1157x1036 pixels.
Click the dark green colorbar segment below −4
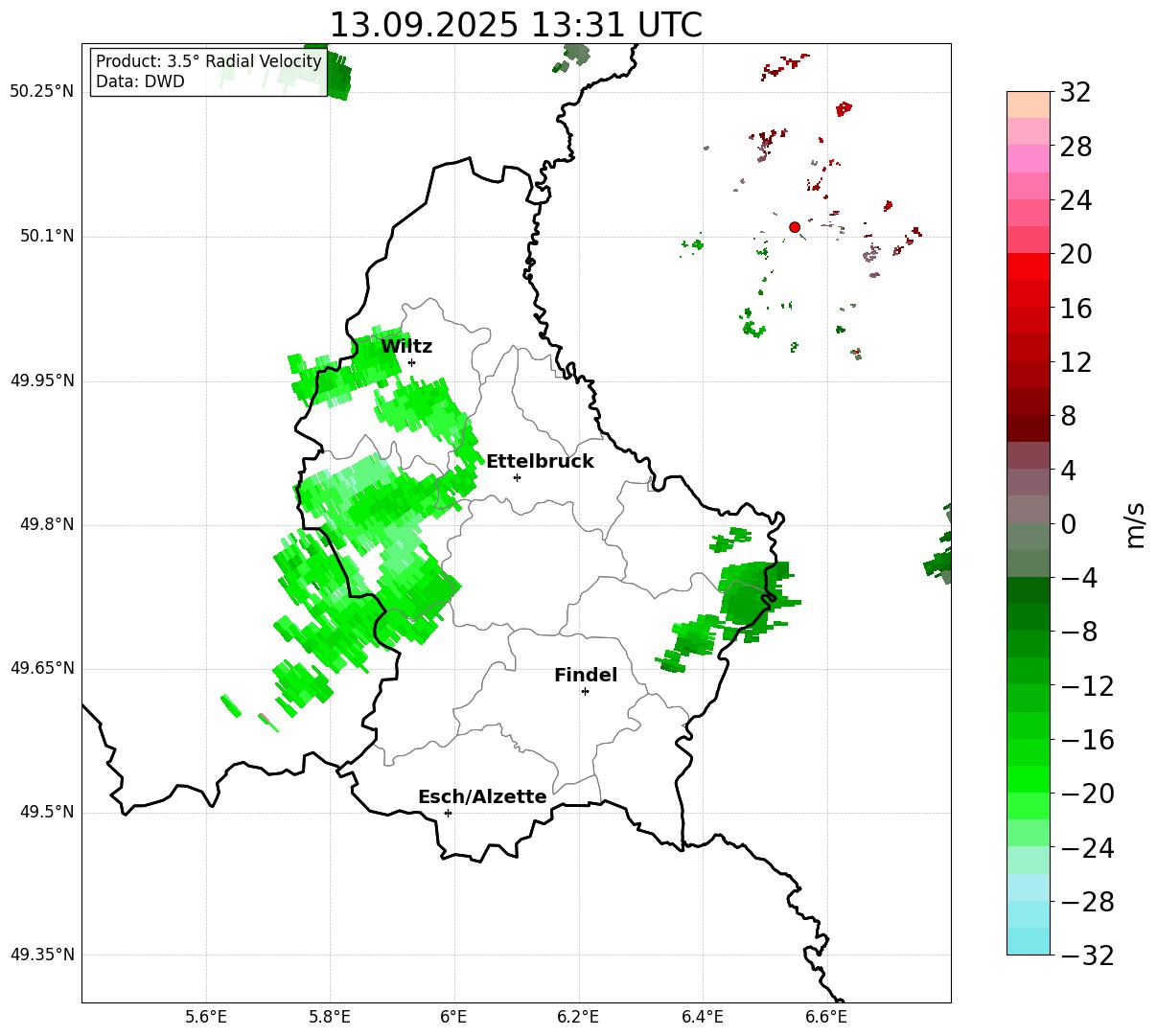click(1029, 590)
